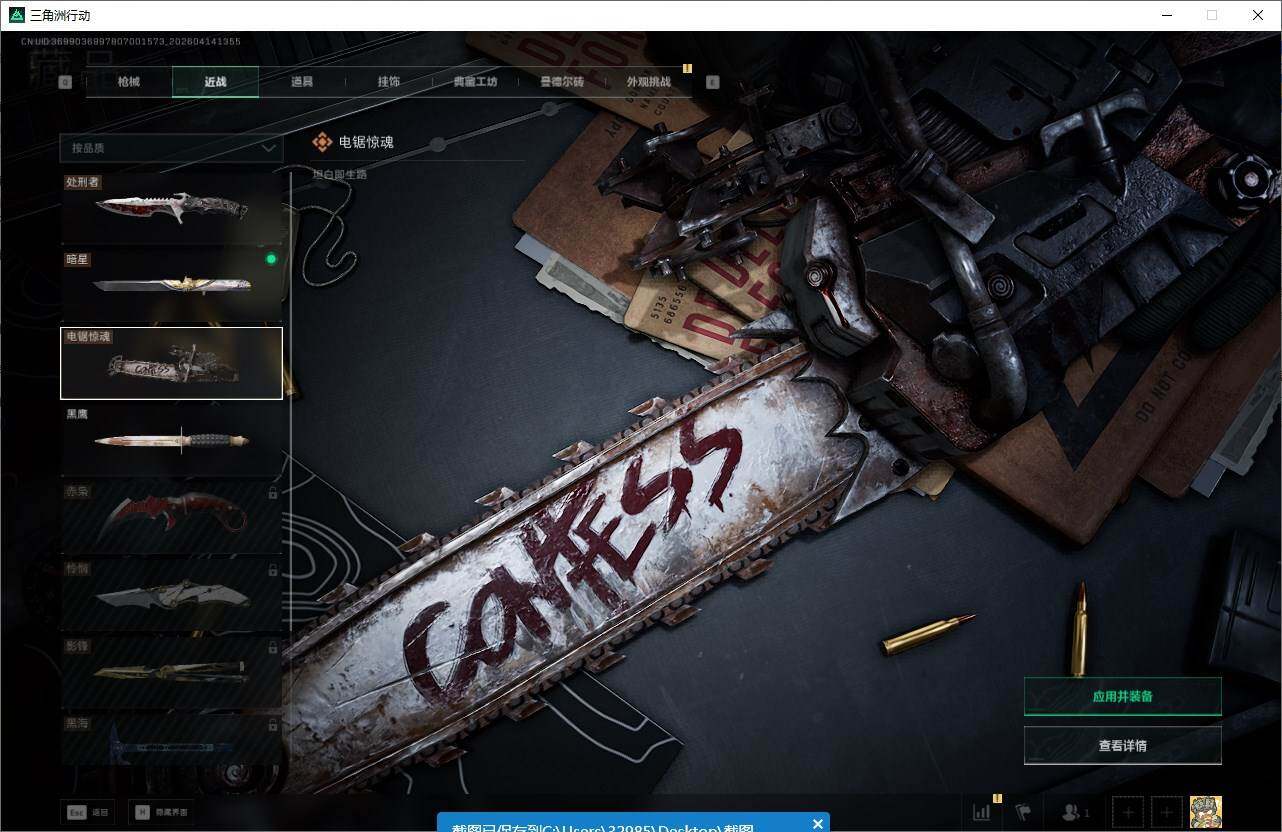Close the screenshot saved notification
Viewport: 1282px width, 832px height.
(817, 824)
